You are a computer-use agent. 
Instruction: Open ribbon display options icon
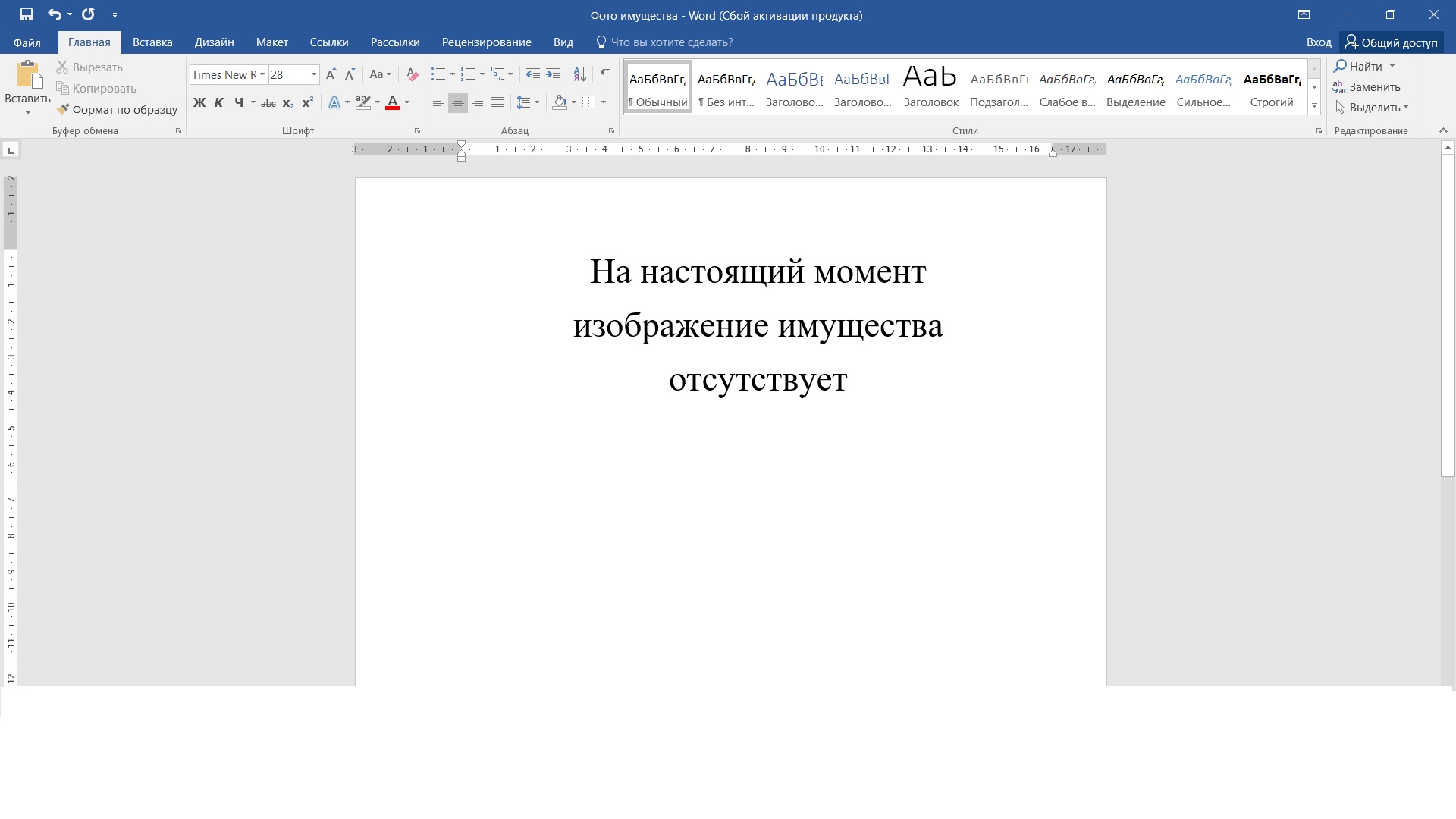click(1304, 14)
